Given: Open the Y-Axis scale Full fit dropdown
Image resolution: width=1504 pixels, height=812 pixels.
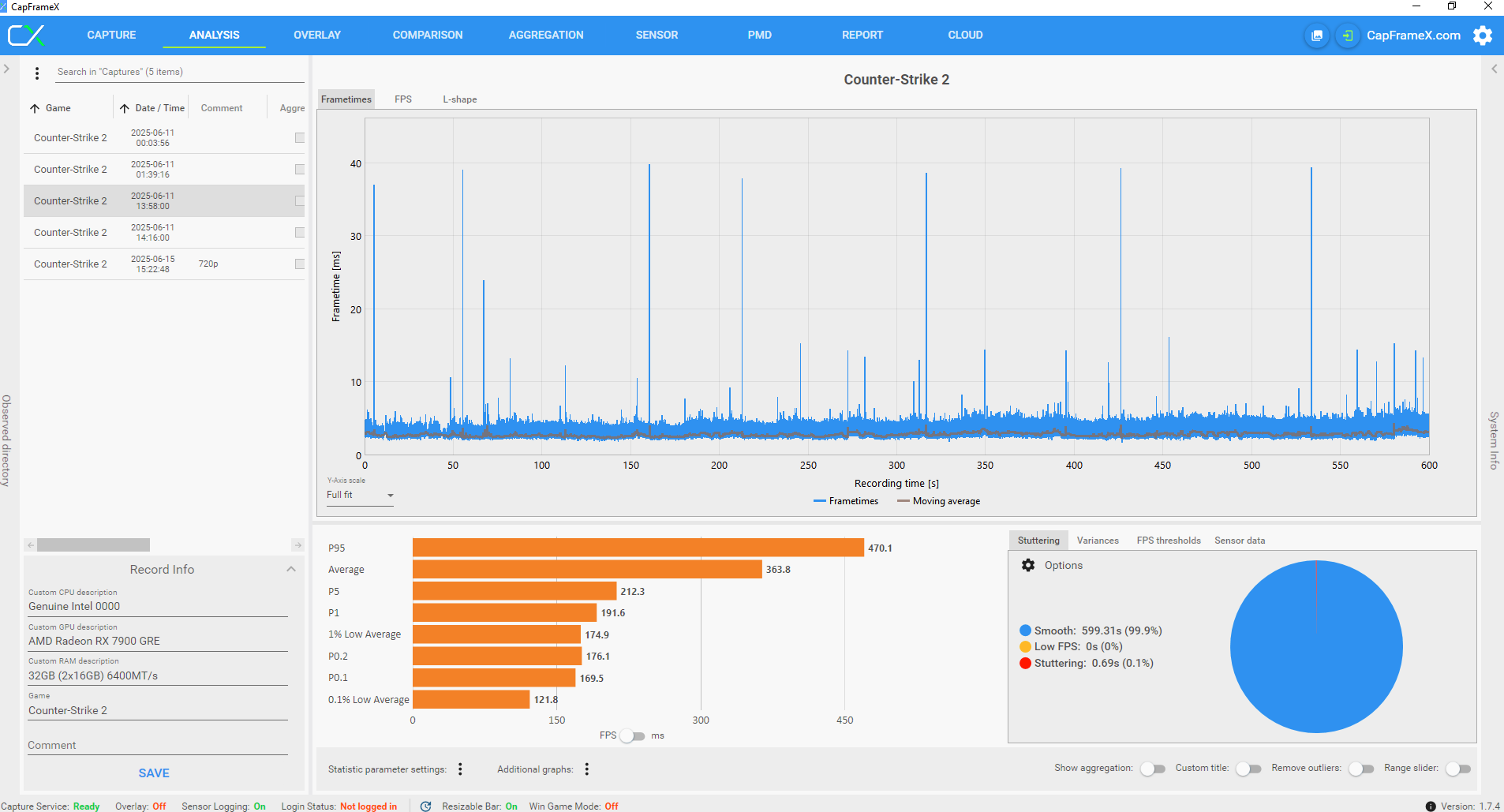Looking at the screenshot, I should click(360, 496).
